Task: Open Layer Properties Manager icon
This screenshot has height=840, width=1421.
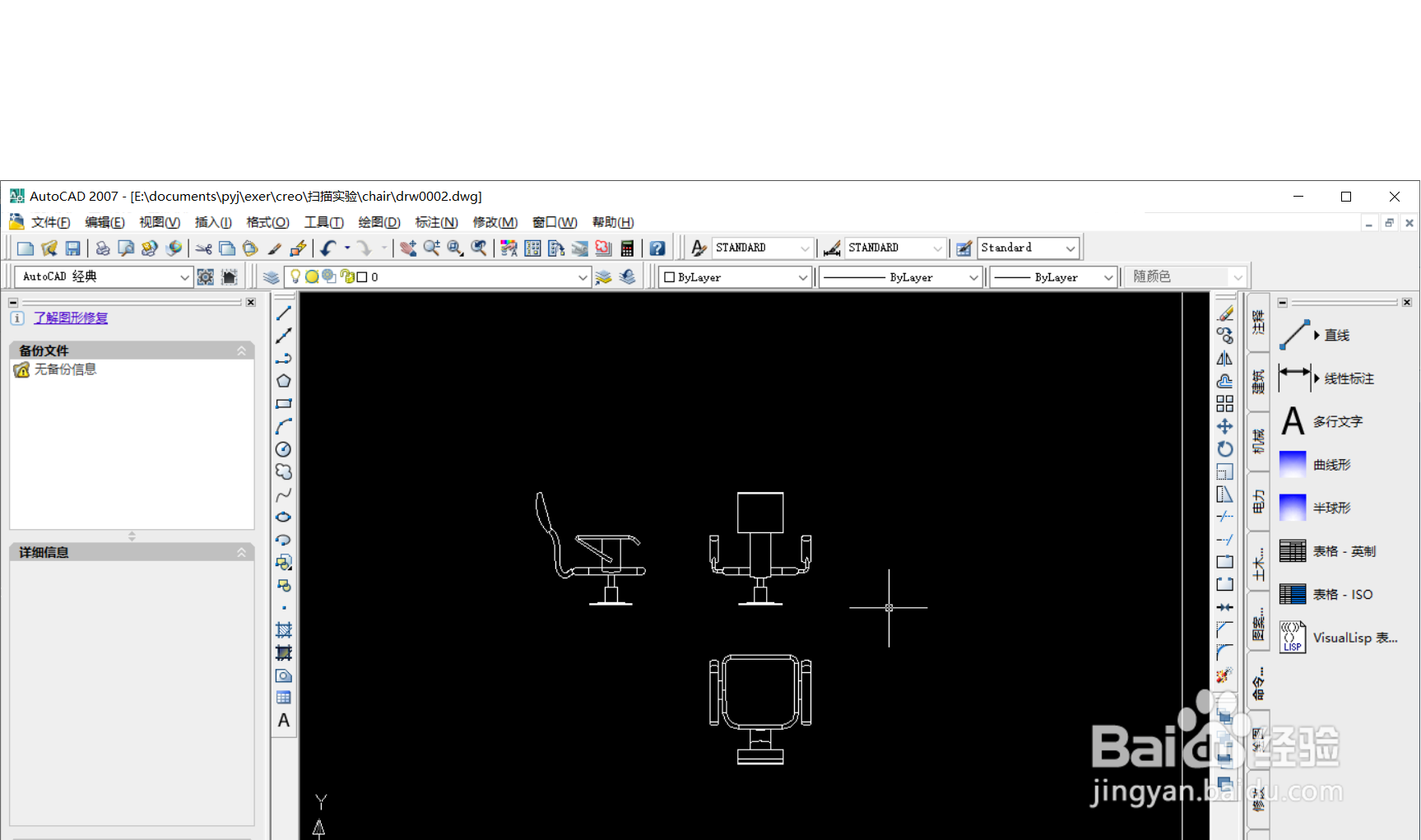Action: click(271, 277)
